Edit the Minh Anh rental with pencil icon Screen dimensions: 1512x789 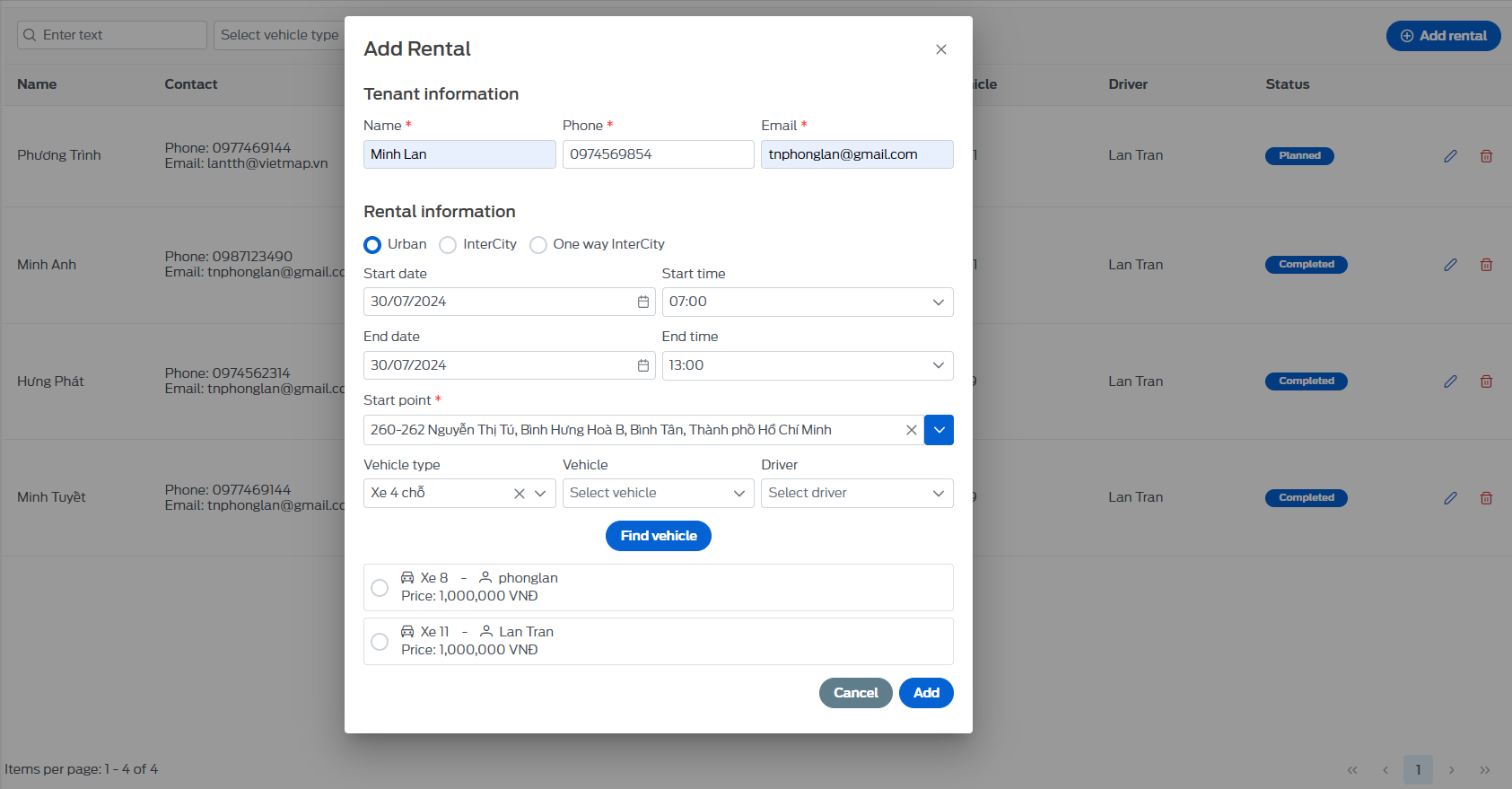(x=1450, y=265)
